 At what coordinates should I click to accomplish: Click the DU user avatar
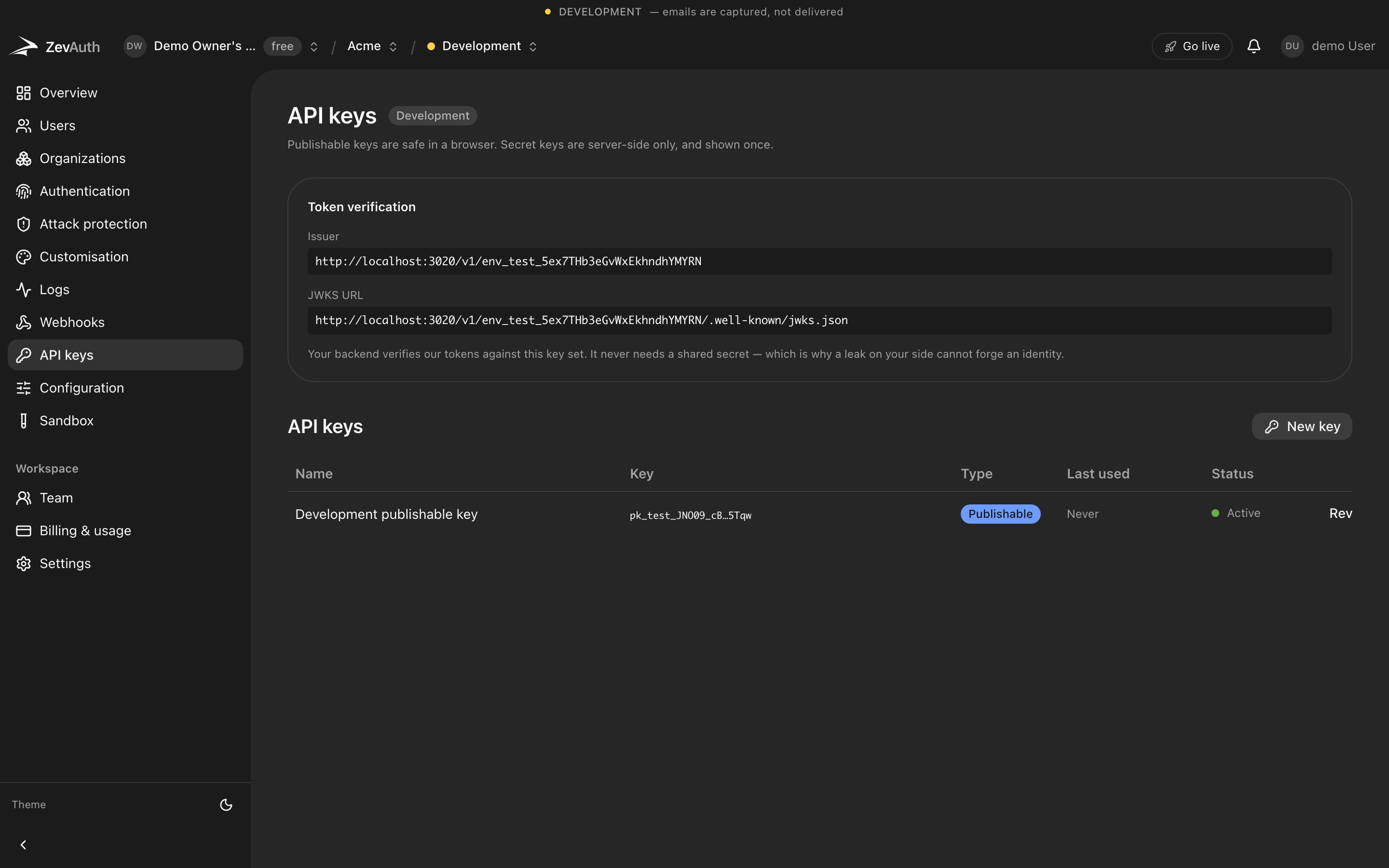click(1292, 46)
